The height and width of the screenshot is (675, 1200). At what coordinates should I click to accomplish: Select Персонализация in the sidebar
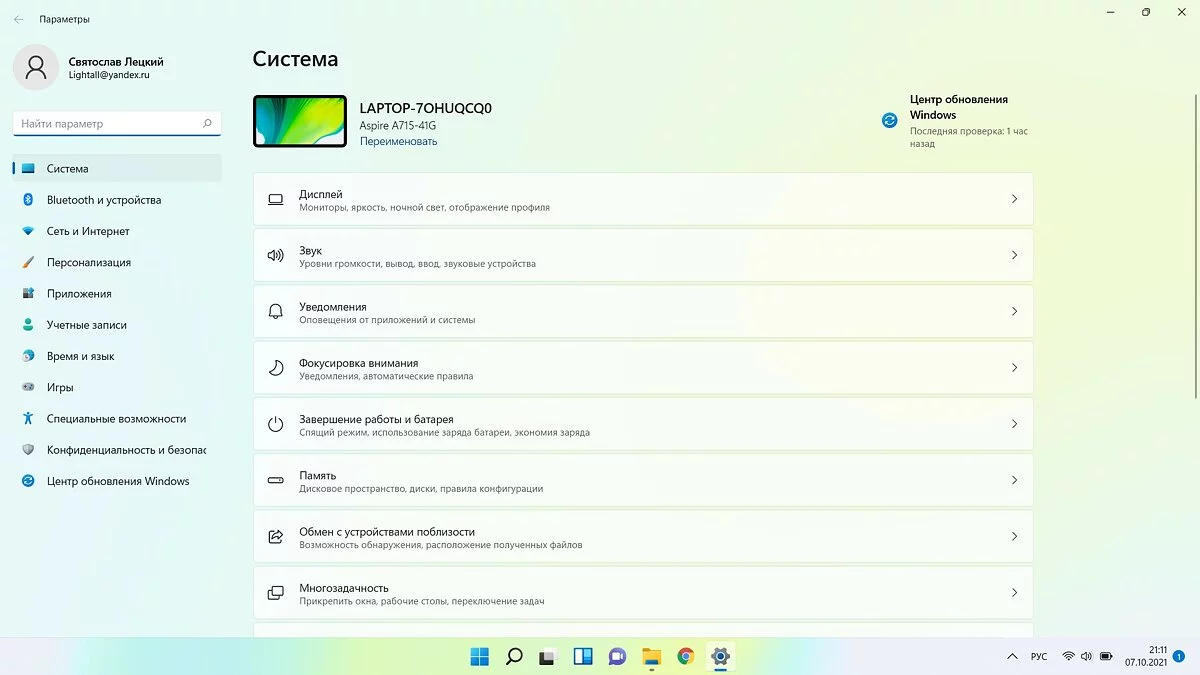pos(88,263)
